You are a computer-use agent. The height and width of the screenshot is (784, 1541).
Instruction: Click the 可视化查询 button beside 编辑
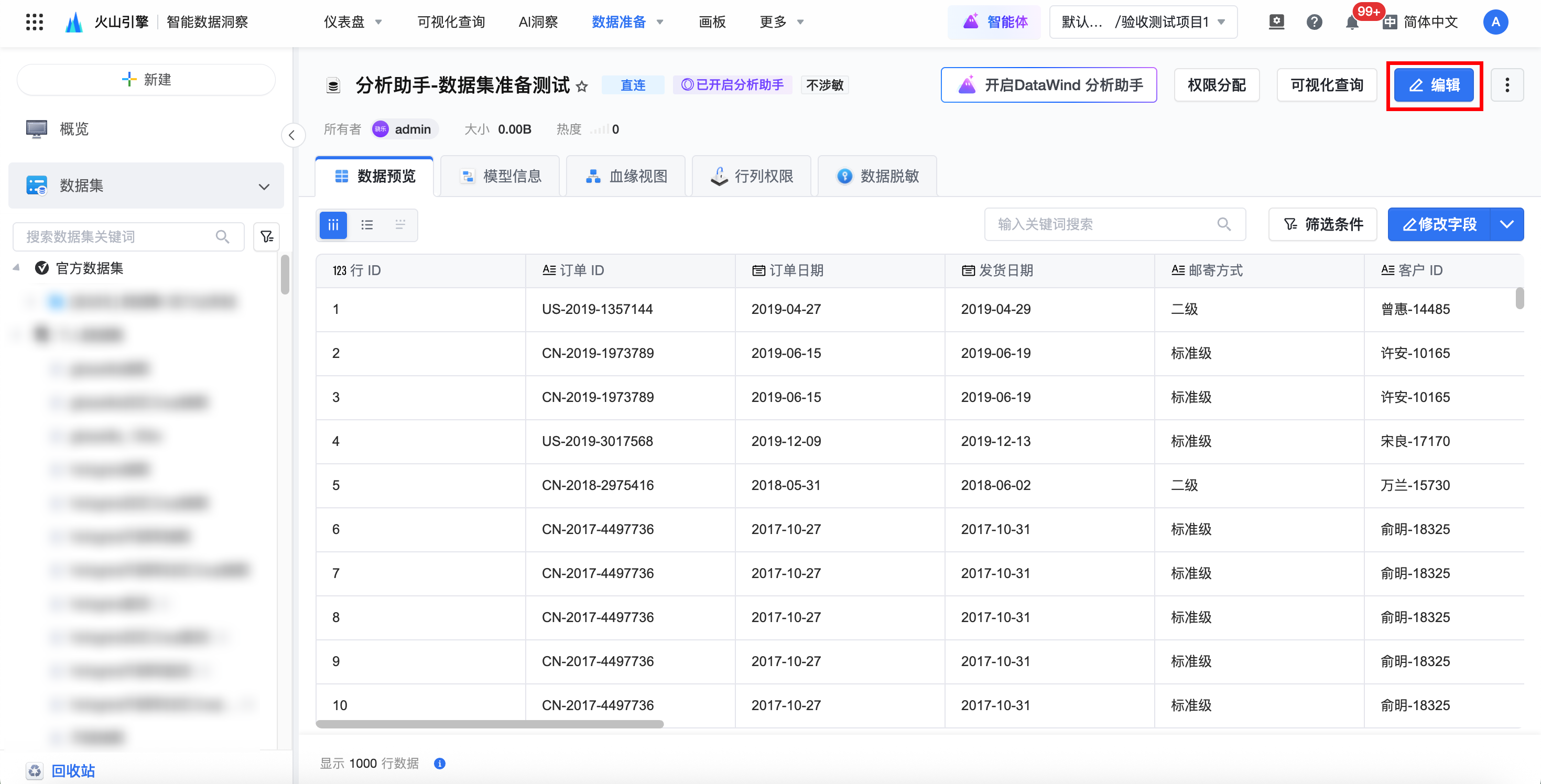coord(1326,85)
